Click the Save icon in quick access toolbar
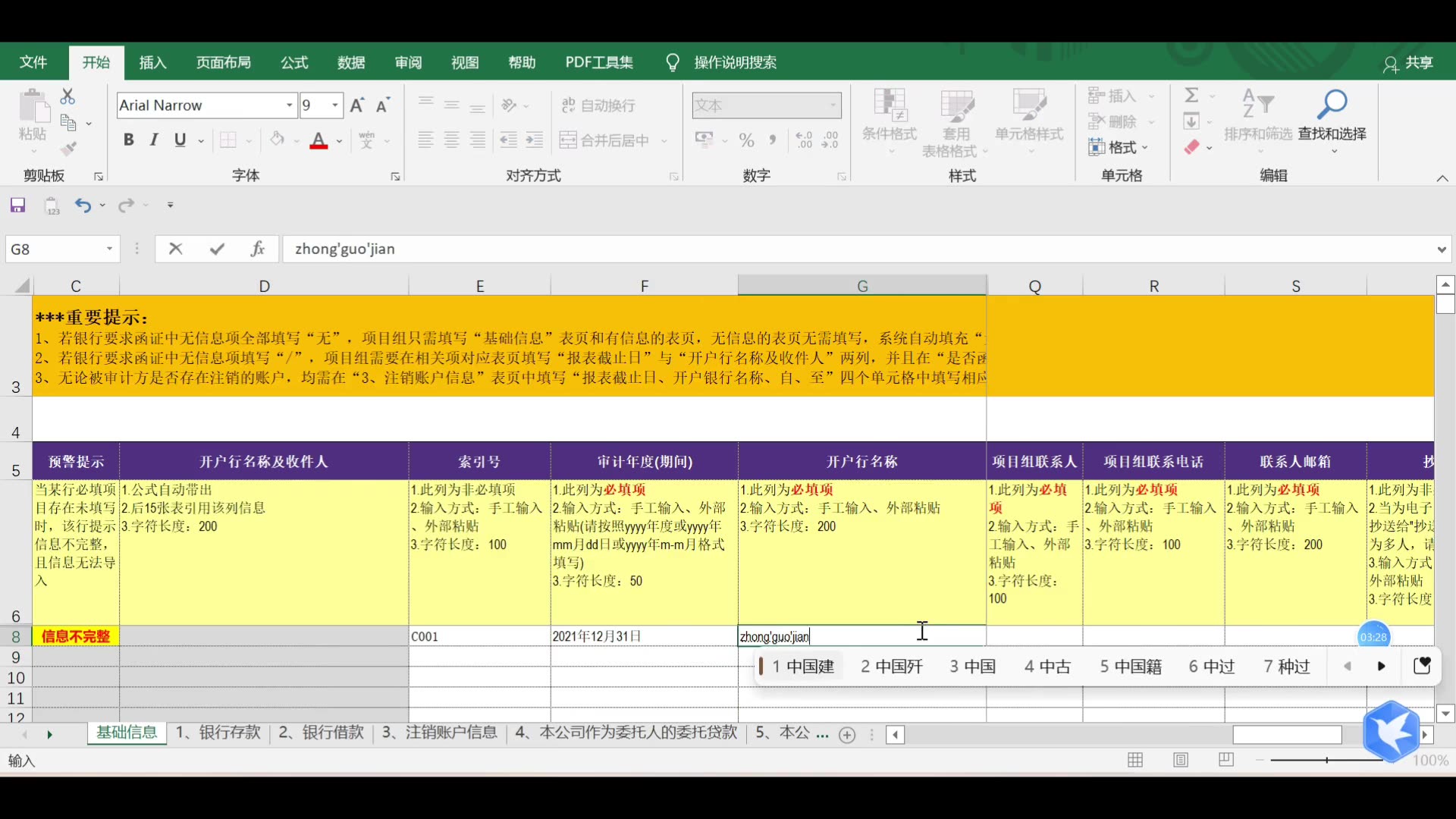 (17, 205)
